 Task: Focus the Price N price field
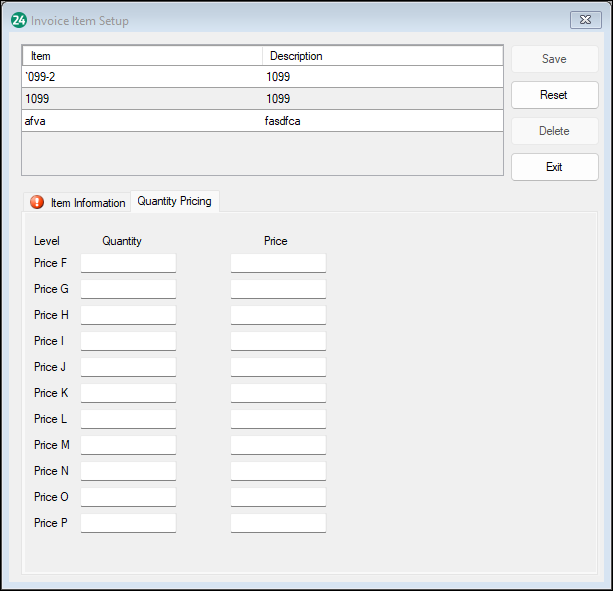278,471
